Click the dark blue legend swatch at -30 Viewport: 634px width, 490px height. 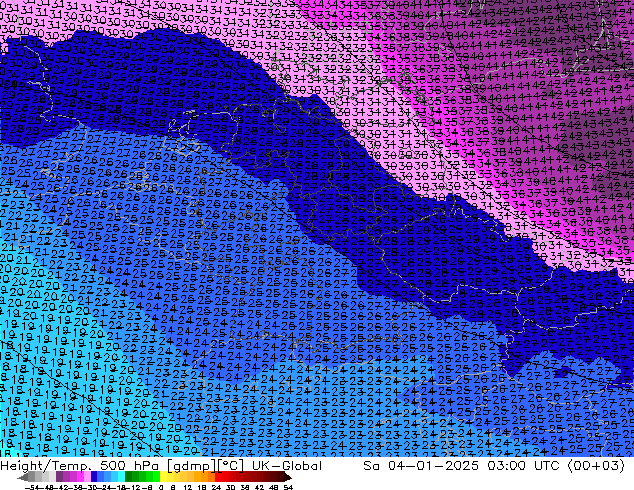coord(94,477)
